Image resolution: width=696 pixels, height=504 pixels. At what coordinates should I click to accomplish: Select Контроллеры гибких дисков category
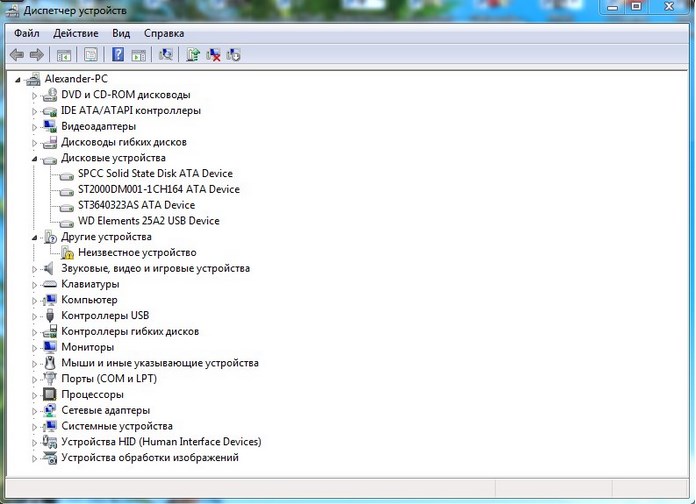(130, 331)
